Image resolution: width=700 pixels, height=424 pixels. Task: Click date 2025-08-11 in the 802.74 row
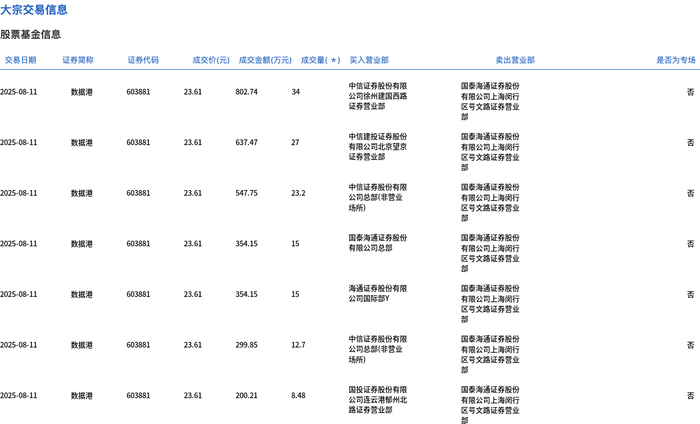19,92
